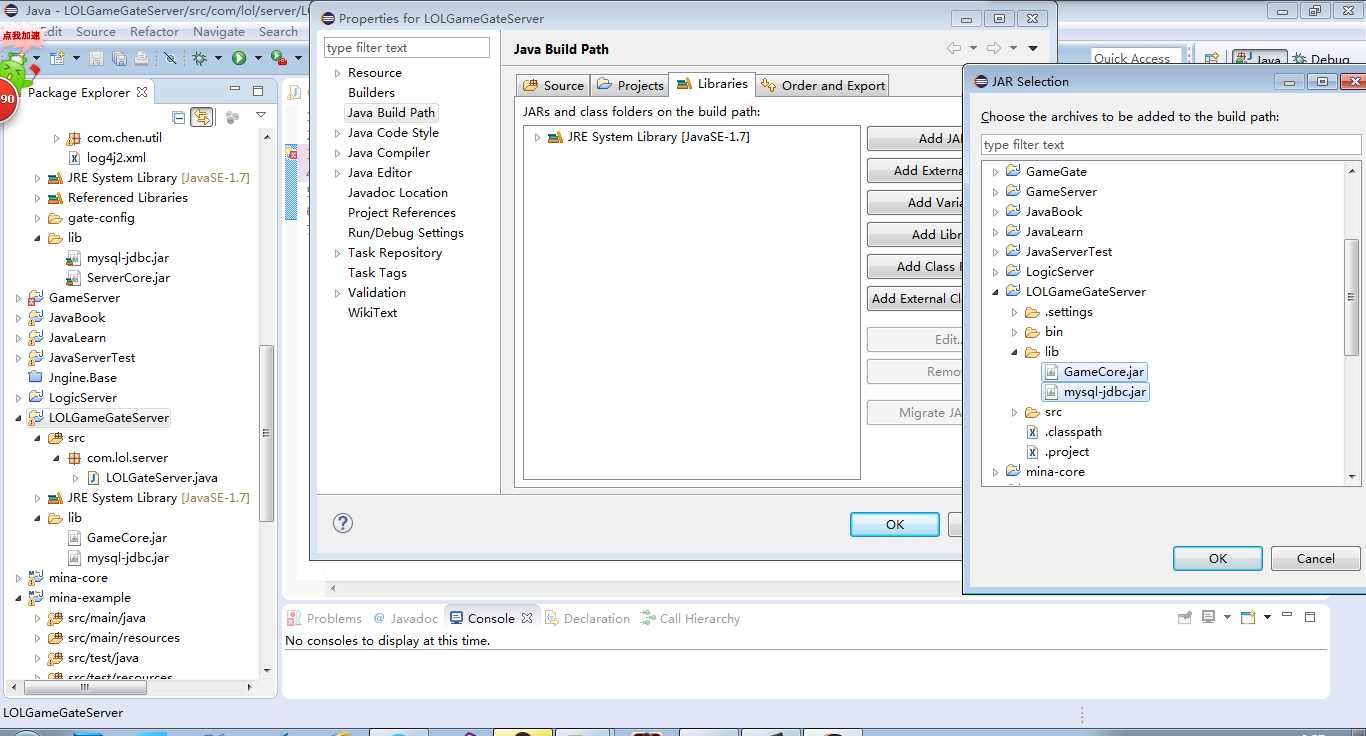Open the Debug icon dropdown arrow
This screenshot has height=736, width=1366.
click(216, 59)
